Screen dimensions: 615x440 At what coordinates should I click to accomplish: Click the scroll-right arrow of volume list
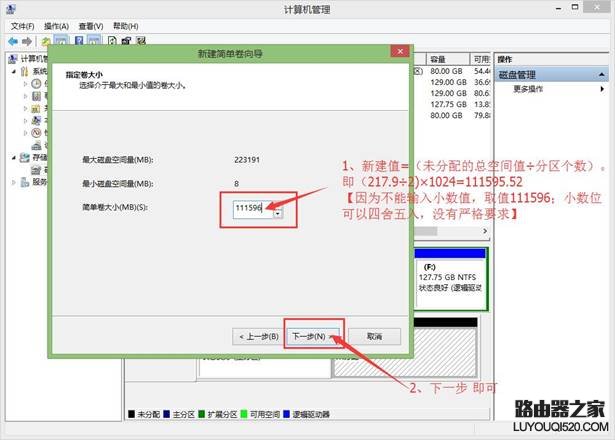(485, 231)
